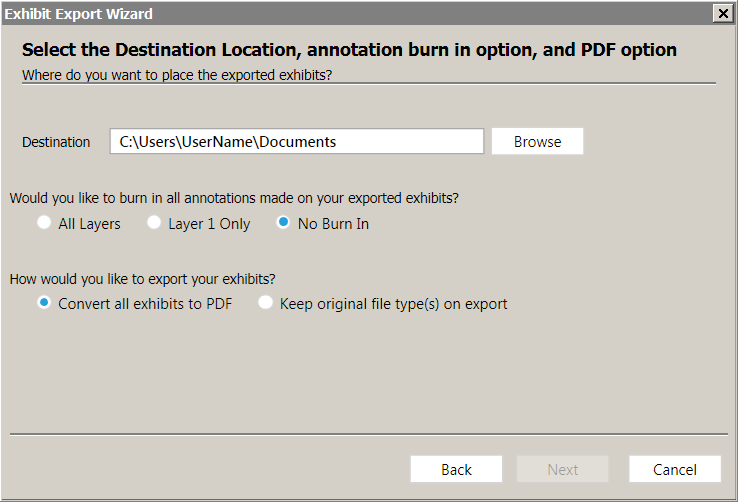Click the burn in annotations question text
Screen dimensions: 738x502
click(x=234, y=198)
